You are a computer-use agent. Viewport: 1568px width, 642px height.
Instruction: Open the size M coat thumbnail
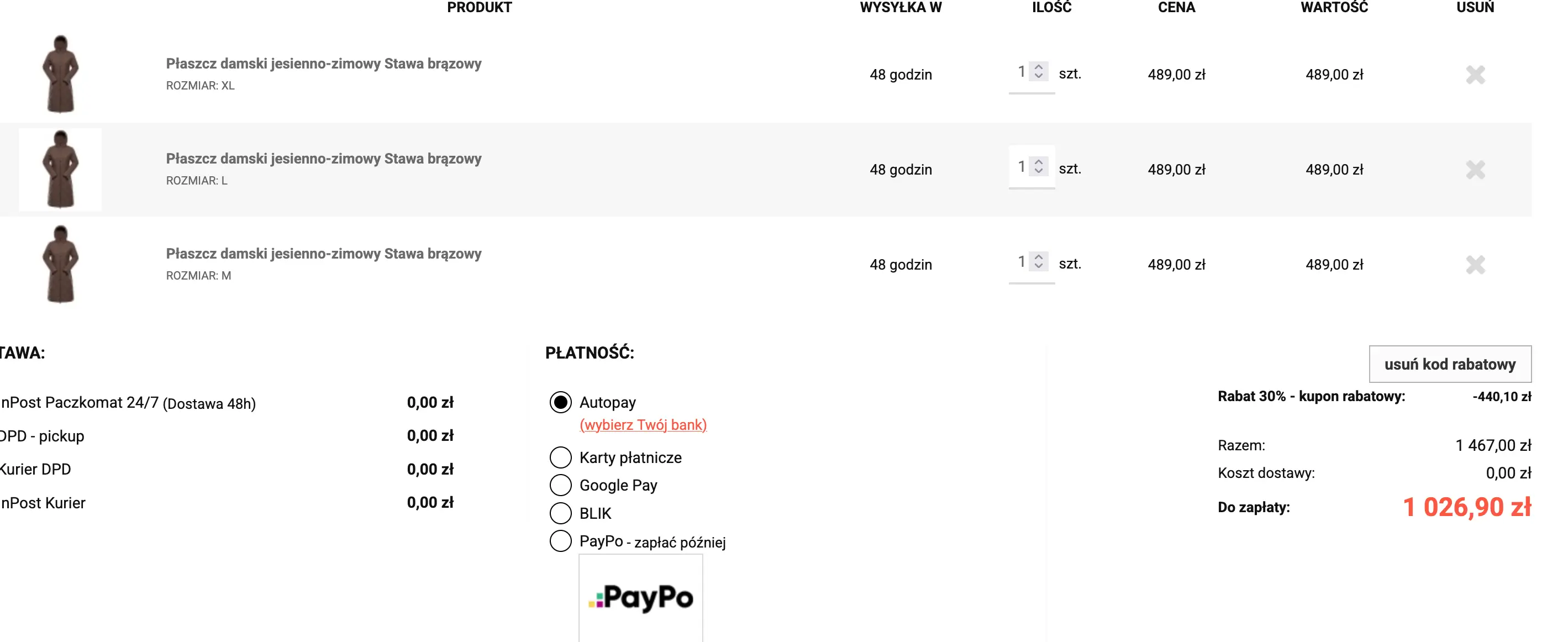pos(60,264)
